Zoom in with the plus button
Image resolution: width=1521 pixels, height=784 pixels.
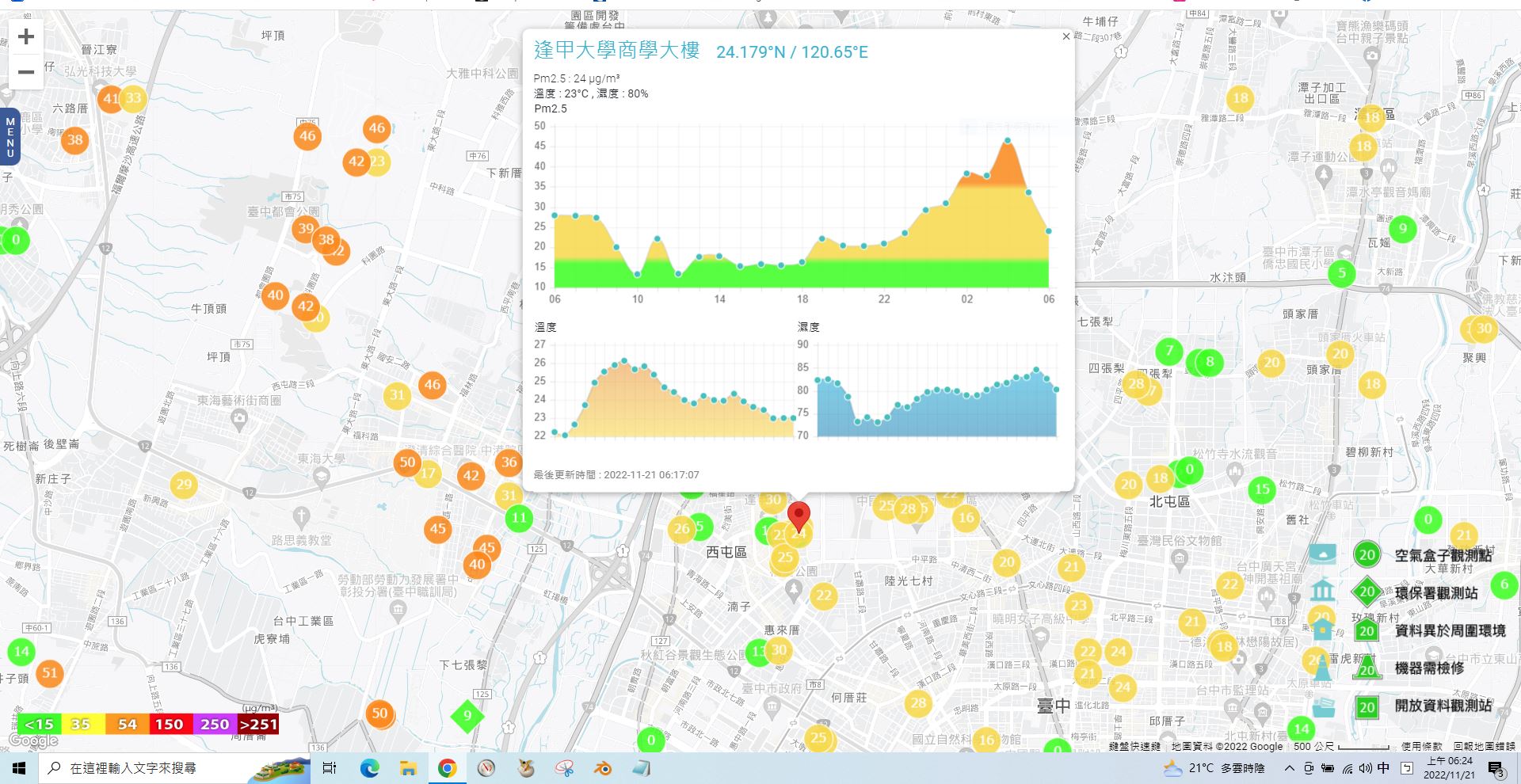point(26,36)
